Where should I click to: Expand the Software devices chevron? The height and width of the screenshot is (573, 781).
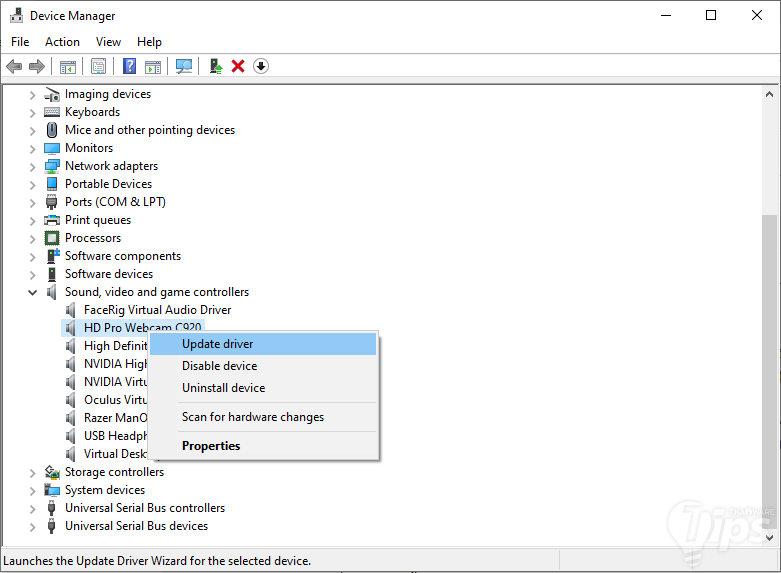[32, 275]
